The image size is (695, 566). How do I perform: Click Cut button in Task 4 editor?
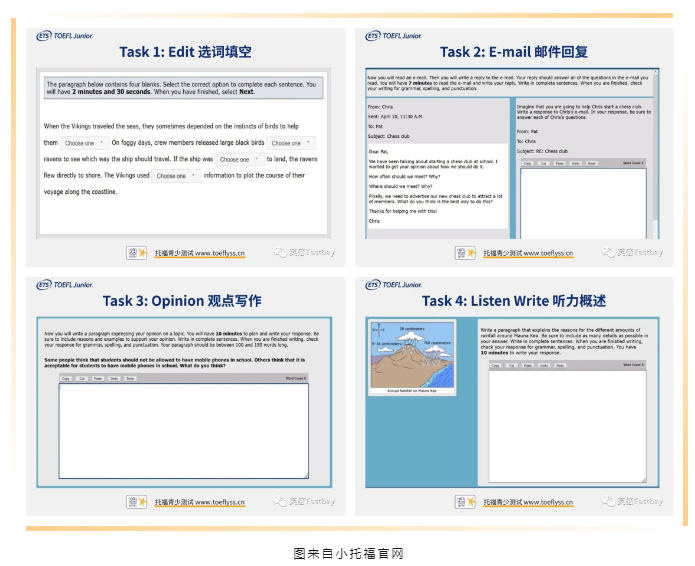[512, 365]
